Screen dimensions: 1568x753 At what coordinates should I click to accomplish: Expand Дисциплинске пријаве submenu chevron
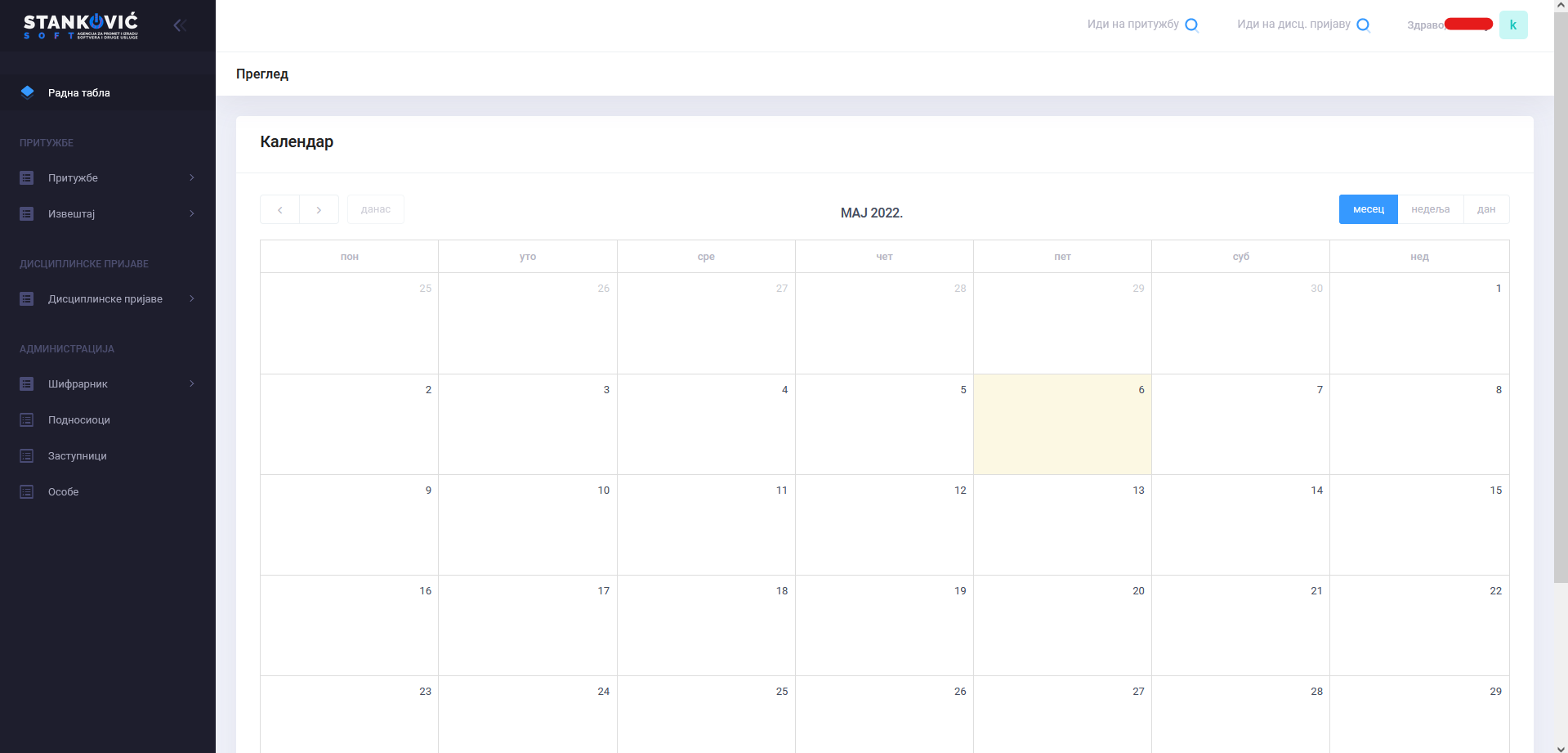pyautogui.click(x=192, y=298)
